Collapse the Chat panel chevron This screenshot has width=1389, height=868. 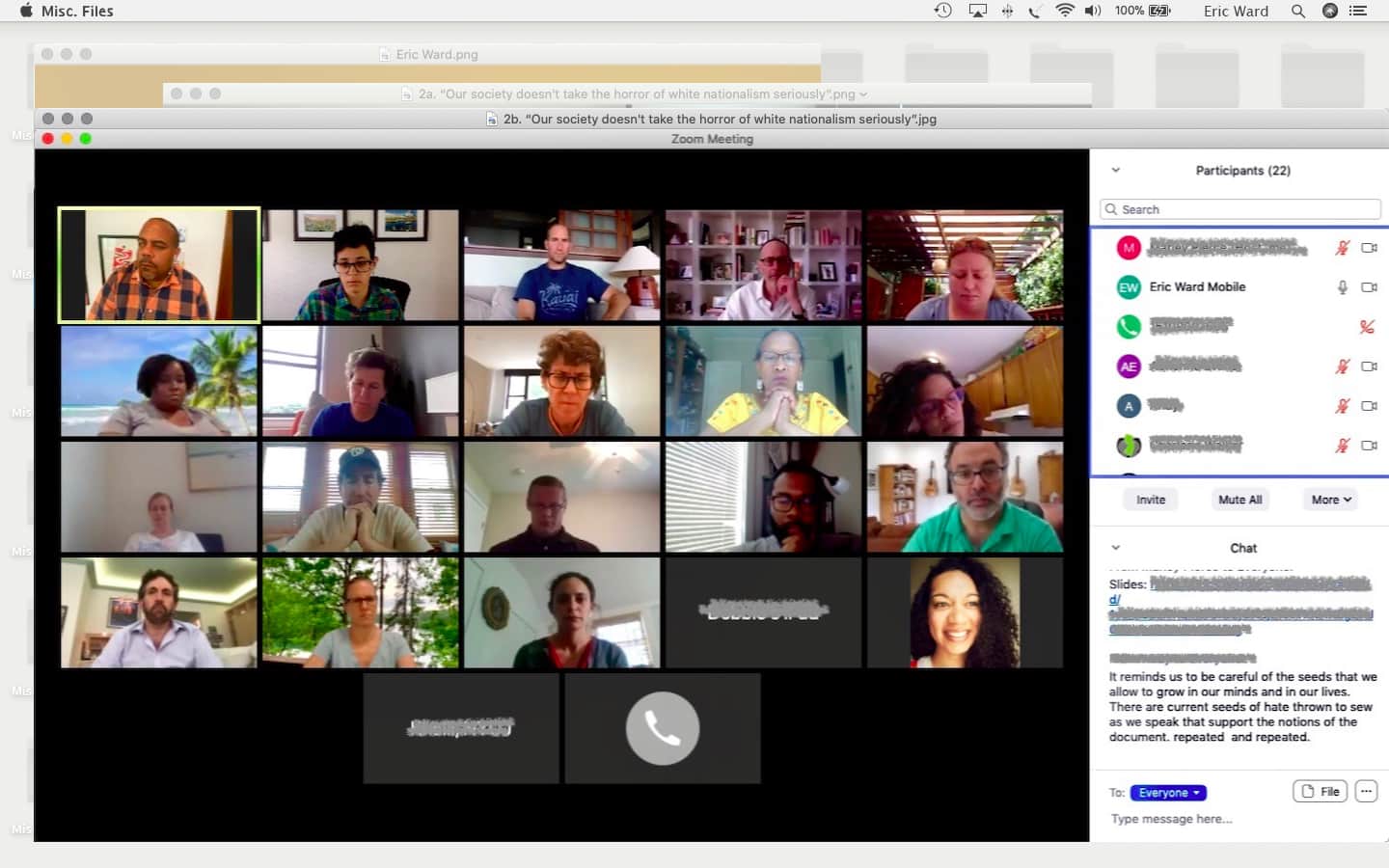tap(1116, 548)
